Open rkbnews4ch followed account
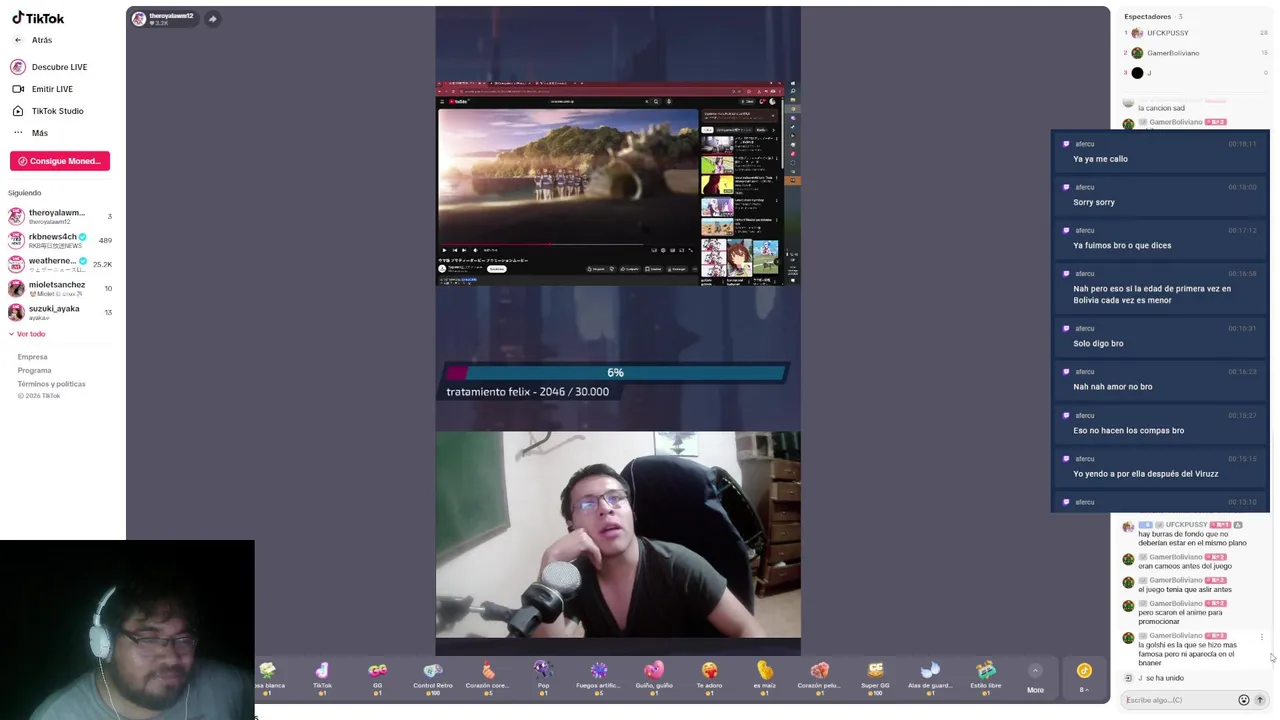The width and height of the screenshot is (1280, 720). (60, 240)
